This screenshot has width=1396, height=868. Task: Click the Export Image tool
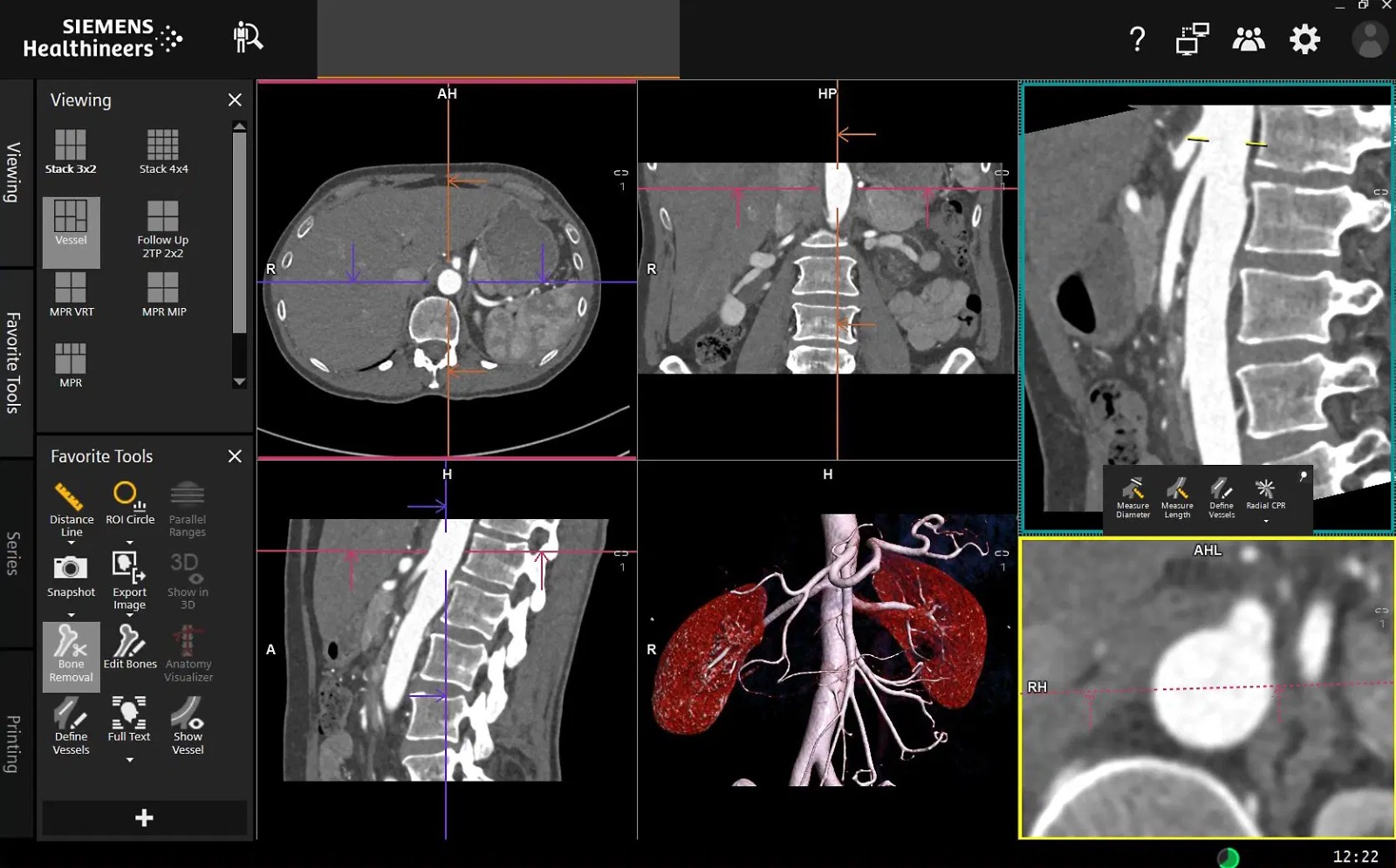tap(129, 582)
